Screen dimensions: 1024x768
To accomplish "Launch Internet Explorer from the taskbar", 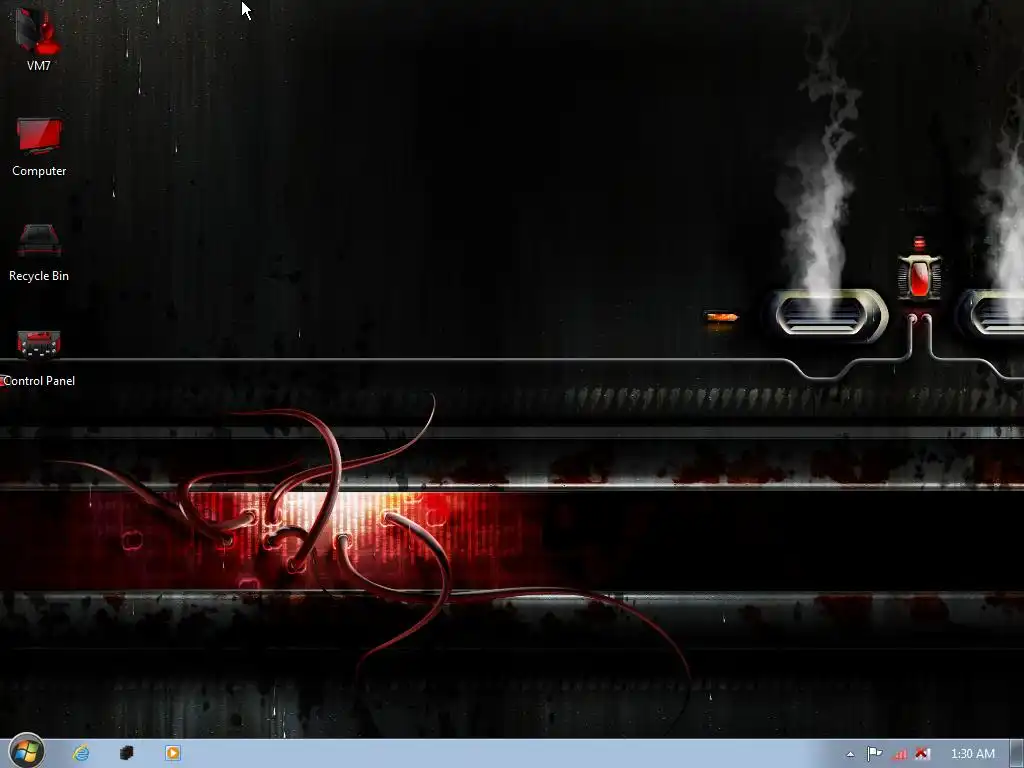I will pyautogui.click(x=81, y=753).
